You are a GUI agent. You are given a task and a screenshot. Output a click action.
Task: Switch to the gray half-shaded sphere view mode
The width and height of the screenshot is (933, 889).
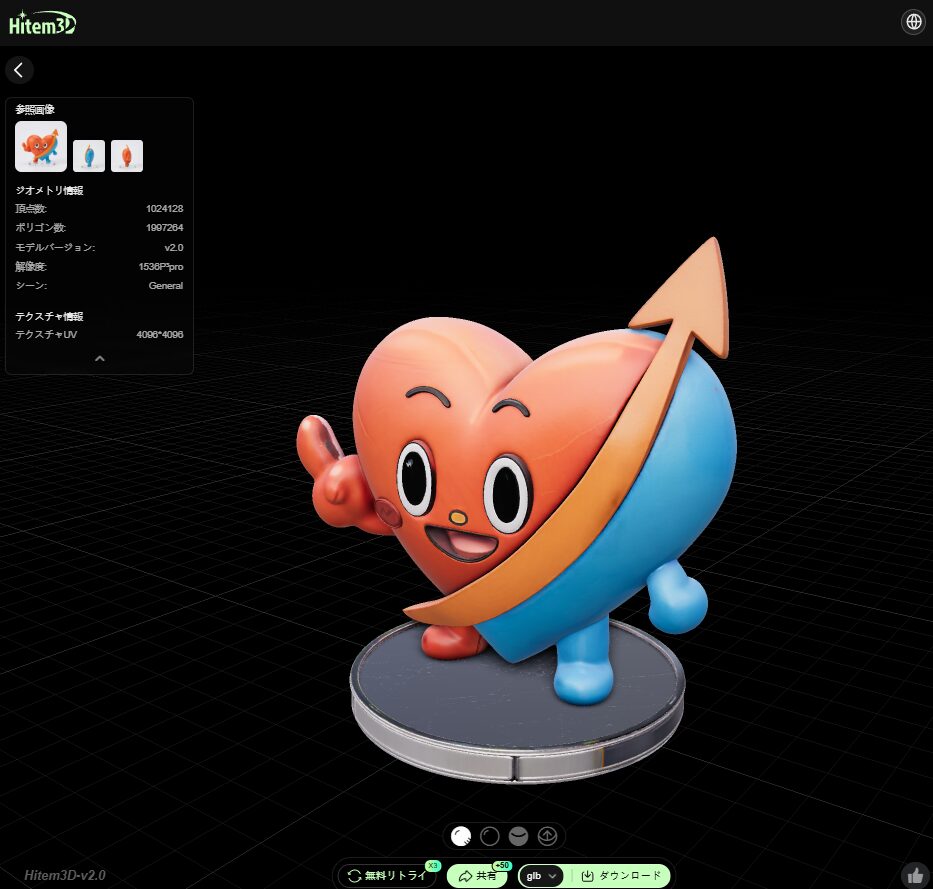(518, 836)
